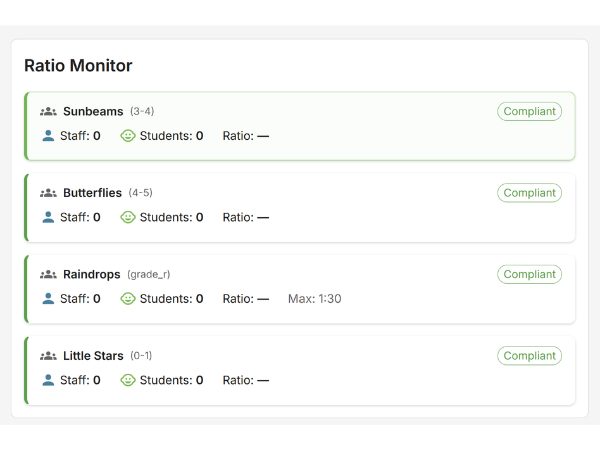
Task: Click the group icon beside Butterflies
Action: click(48, 193)
